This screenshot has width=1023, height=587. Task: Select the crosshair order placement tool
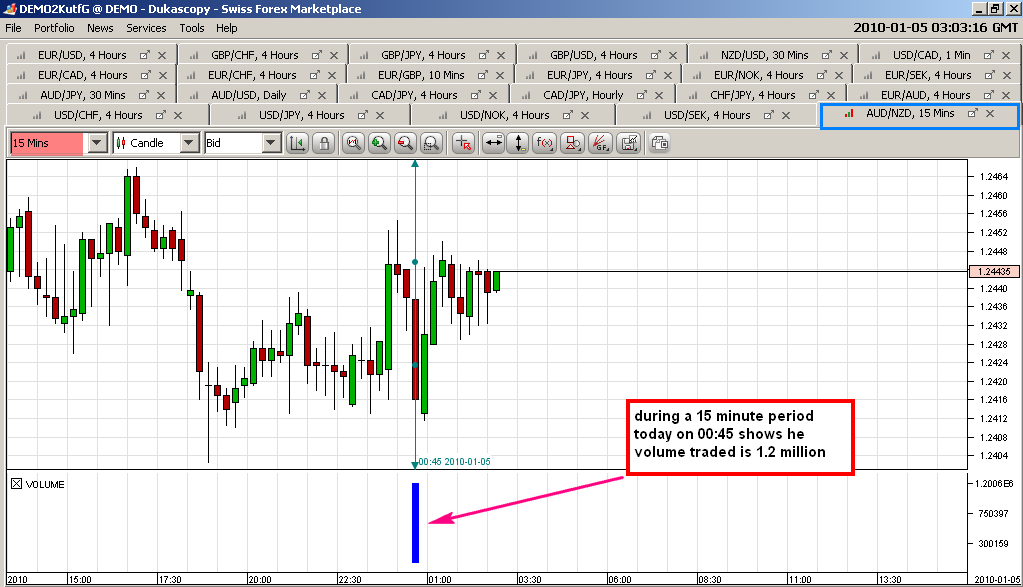pyautogui.click(x=461, y=143)
